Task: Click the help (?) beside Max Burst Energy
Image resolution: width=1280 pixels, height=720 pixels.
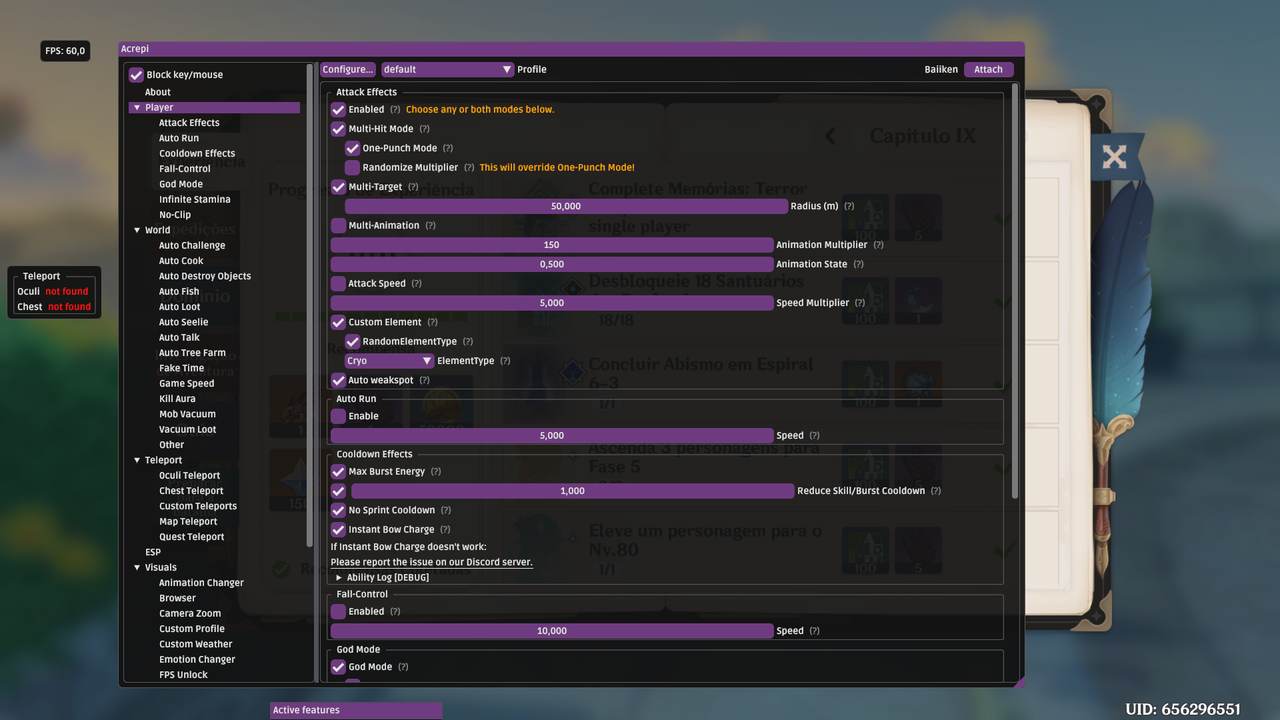Action: [436, 471]
